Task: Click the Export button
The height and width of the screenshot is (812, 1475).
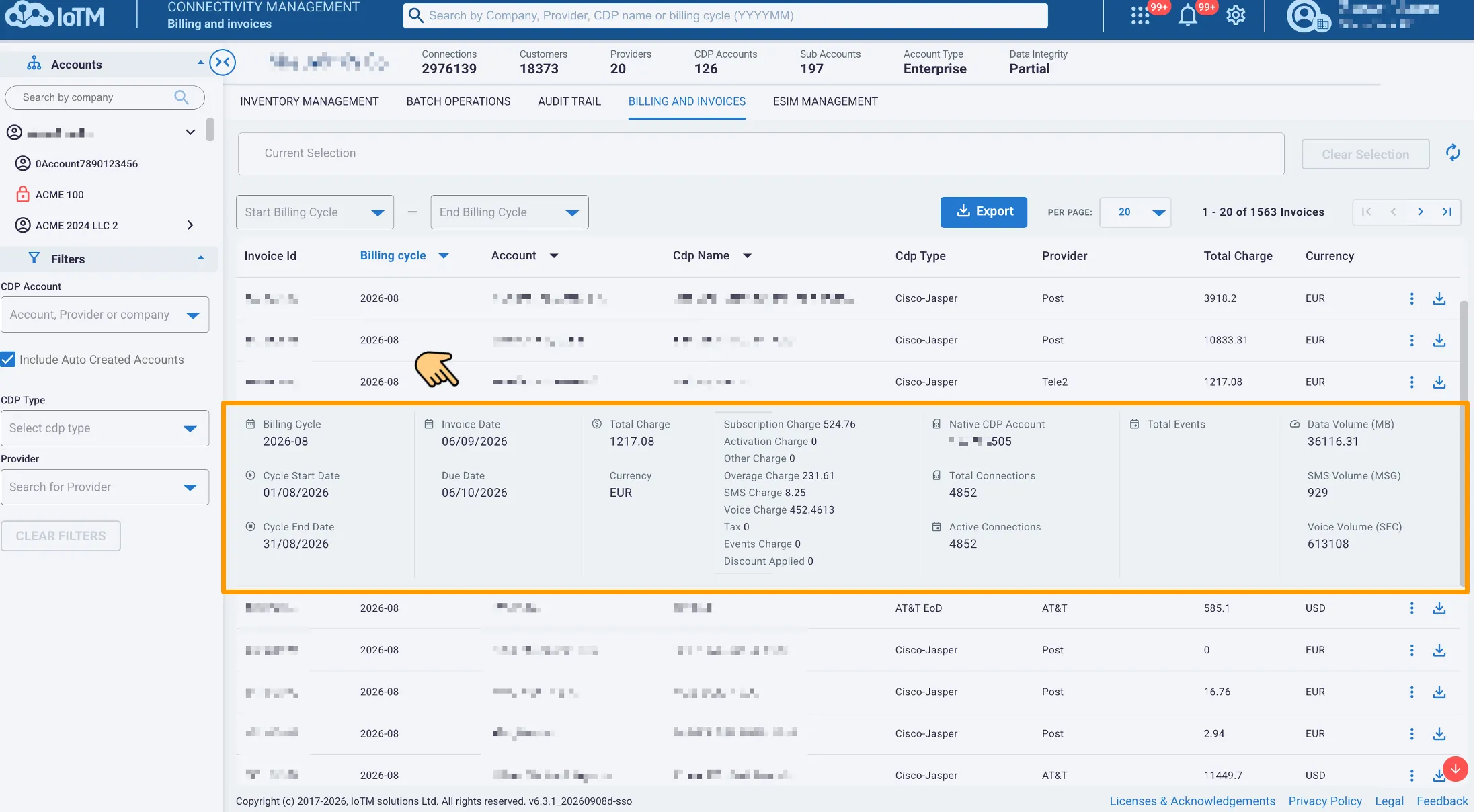Action: tap(984, 212)
